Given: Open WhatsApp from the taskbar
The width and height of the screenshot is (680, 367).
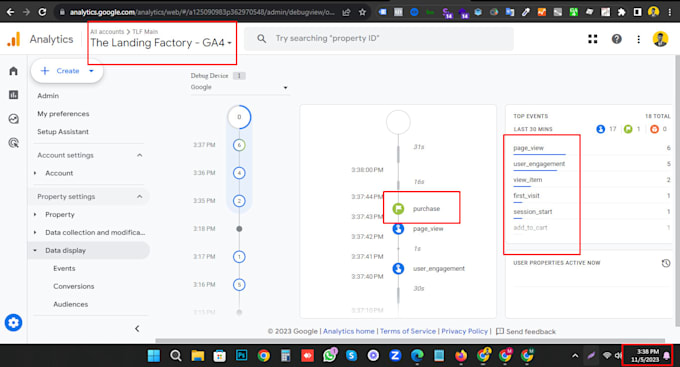Looking at the screenshot, I should point(330,356).
